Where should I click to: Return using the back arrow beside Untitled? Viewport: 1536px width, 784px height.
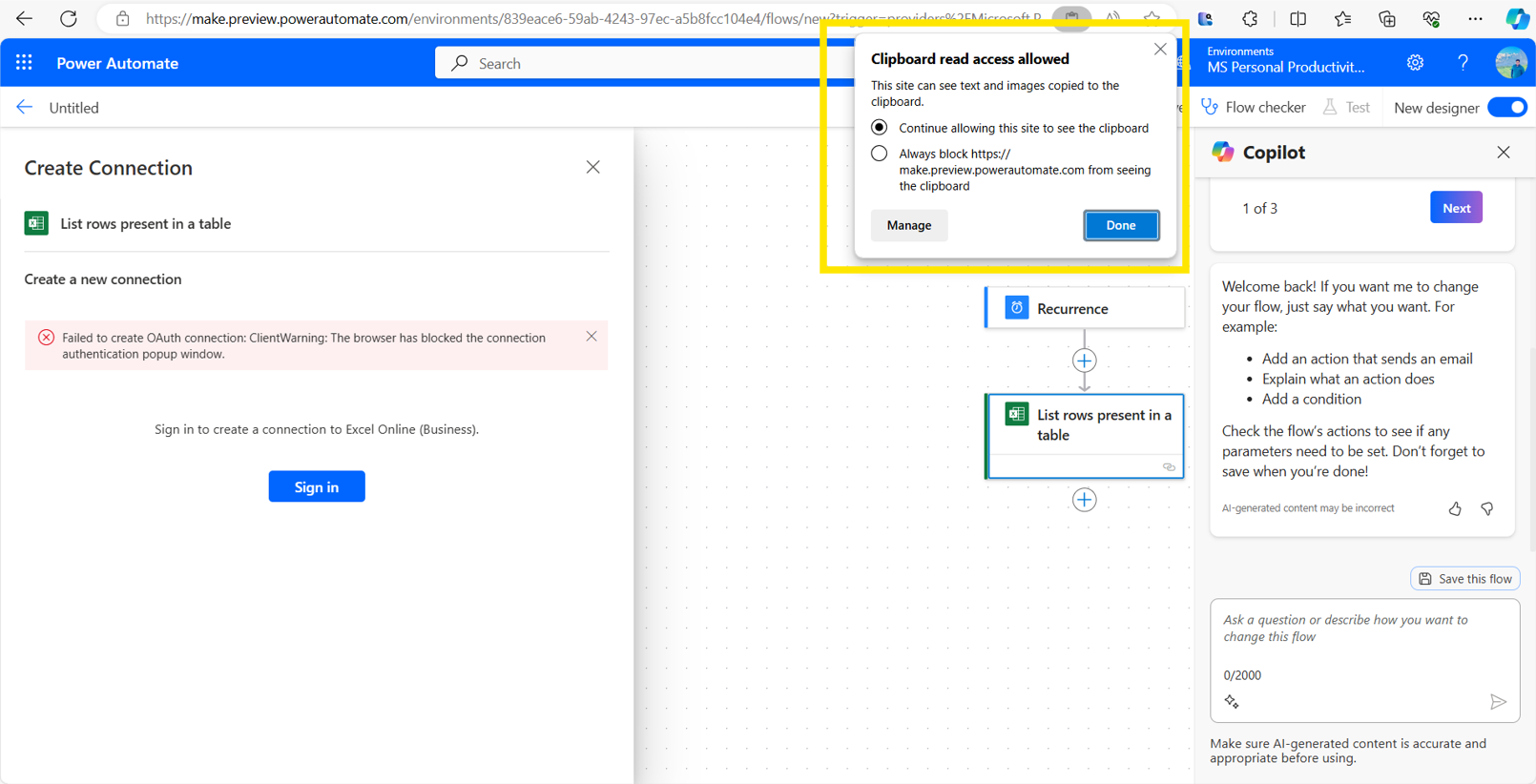(x=25, y=108)
